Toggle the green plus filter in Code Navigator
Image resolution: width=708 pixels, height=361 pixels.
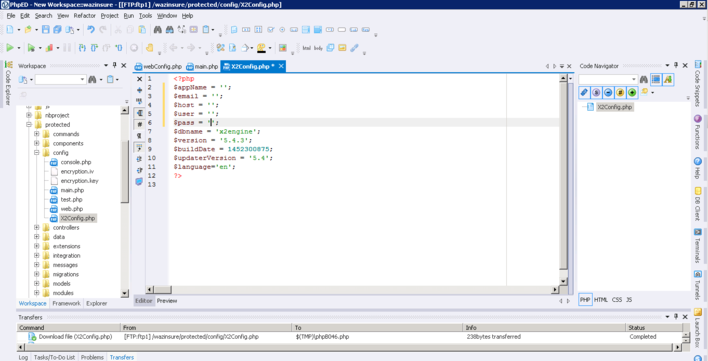click(632, 93)
